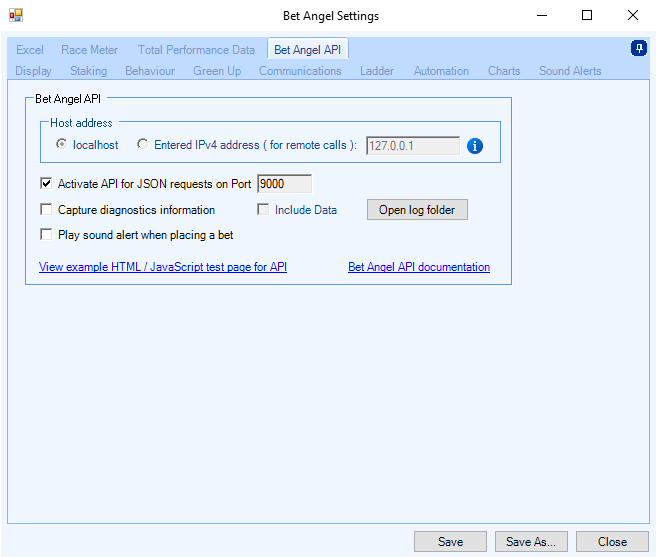Open the Total Performance Data tab
The height and width of the screenshot is (558, 657).
(196, 50)
